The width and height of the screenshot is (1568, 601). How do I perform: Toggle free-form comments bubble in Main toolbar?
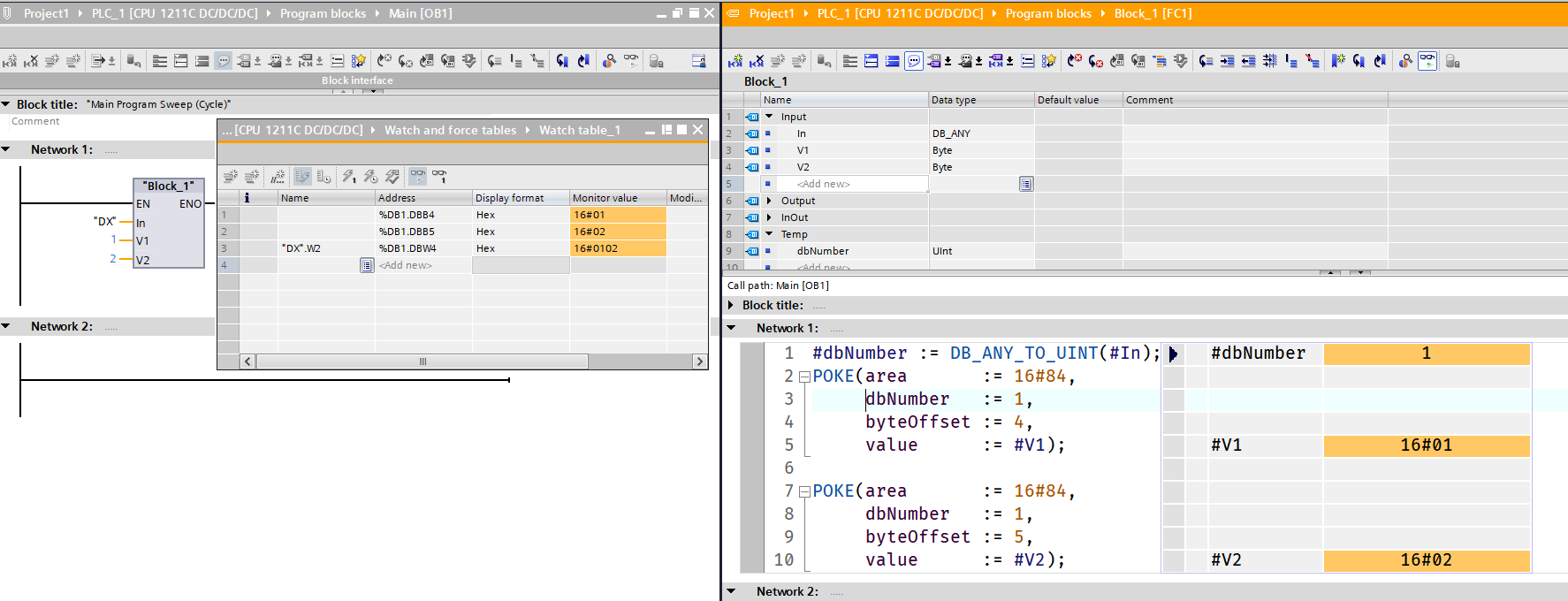[x=224, y=61]
